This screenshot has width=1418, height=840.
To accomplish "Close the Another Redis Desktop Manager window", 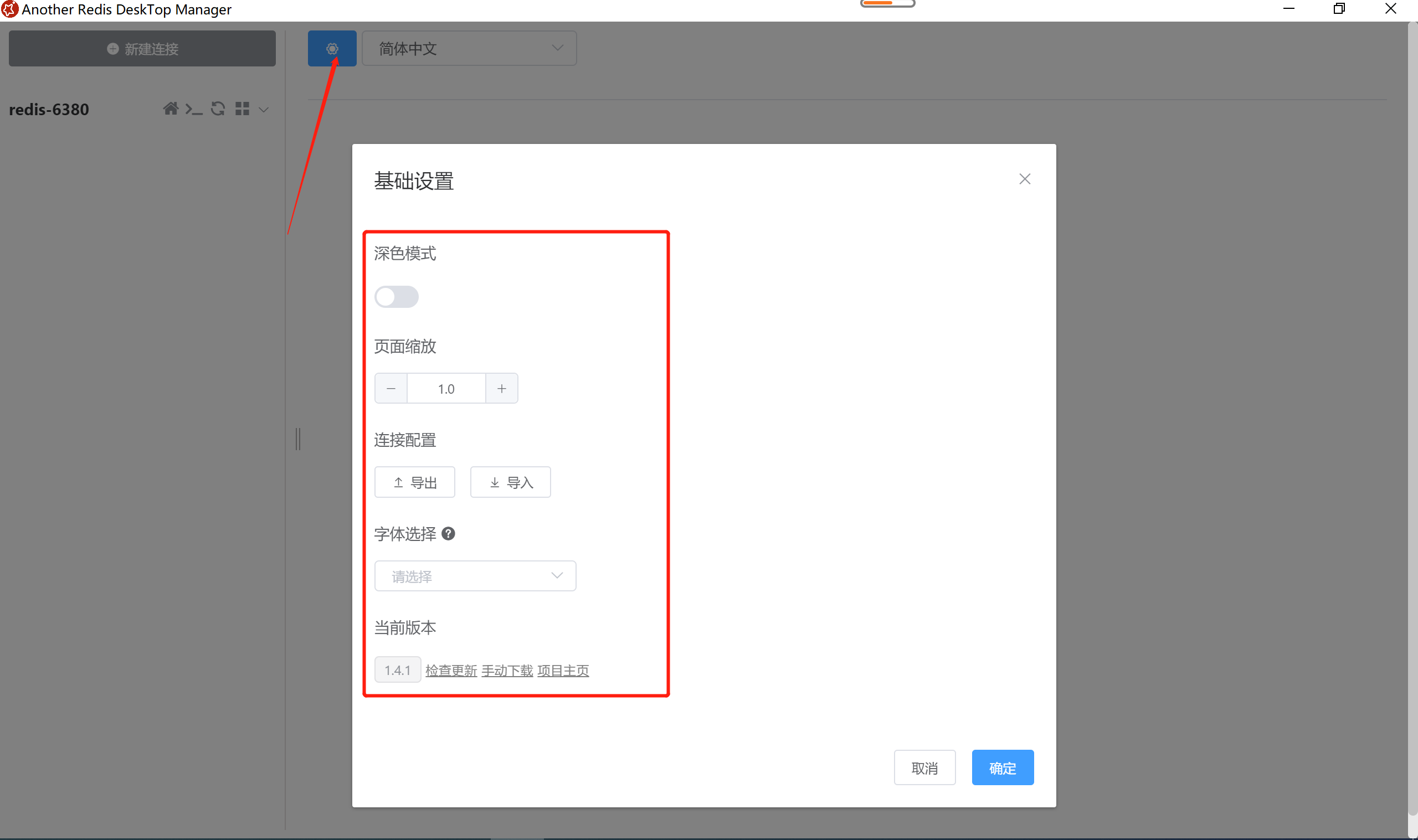I will click(1390, 9).
